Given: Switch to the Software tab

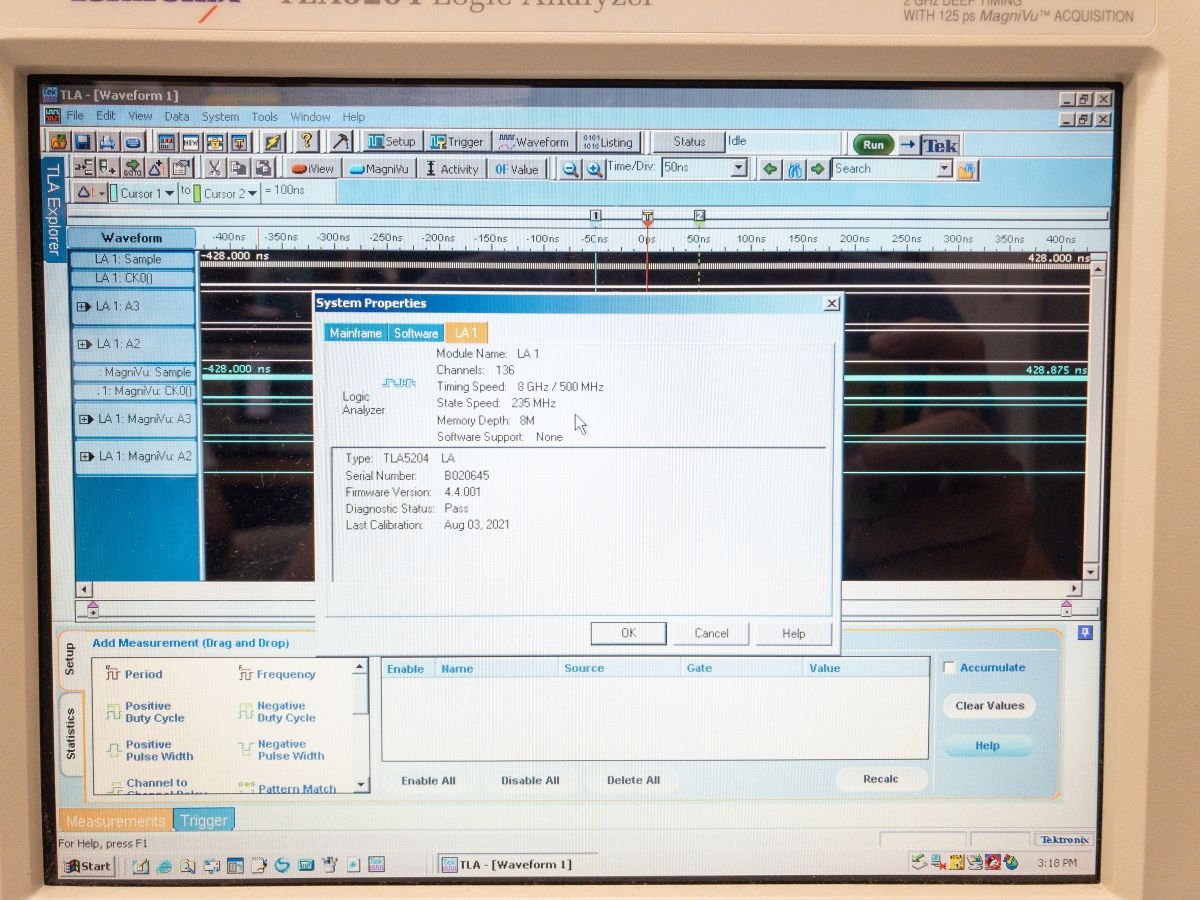Looking at the screenshot, I should click(x=416, y=333).
